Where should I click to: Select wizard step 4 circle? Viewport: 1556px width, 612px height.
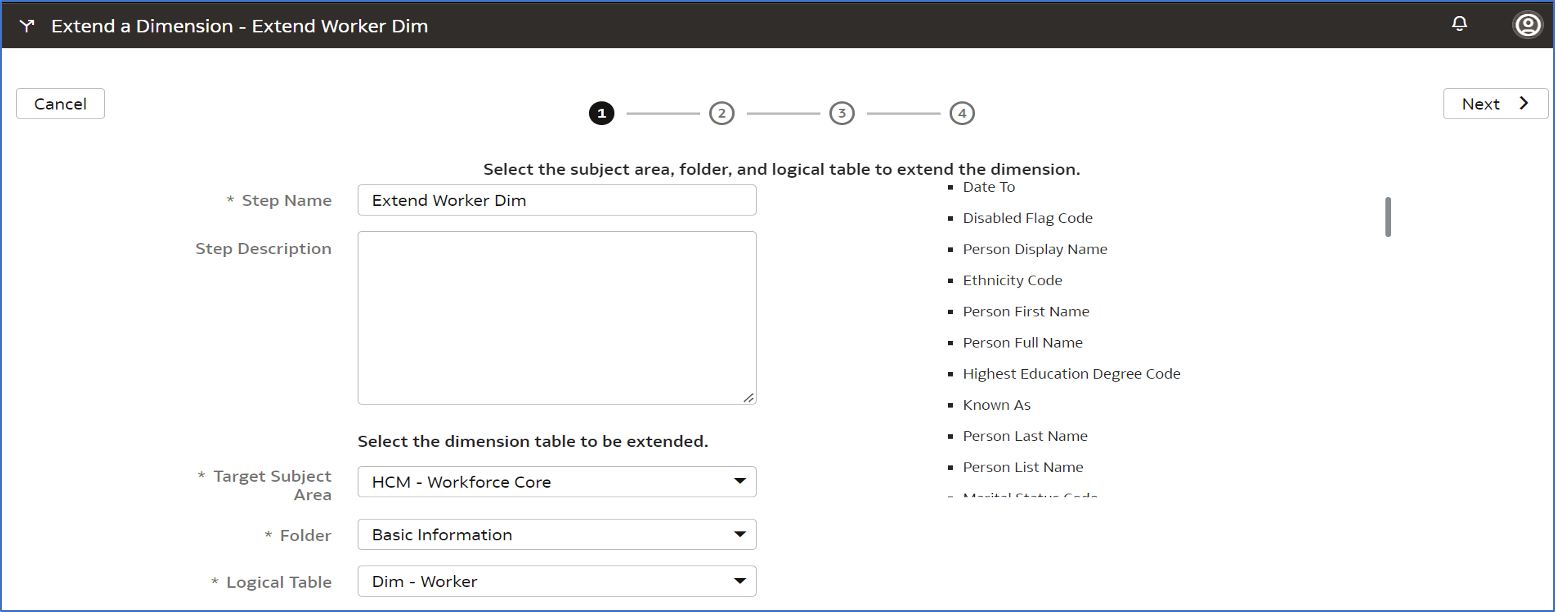coord(961,114)
